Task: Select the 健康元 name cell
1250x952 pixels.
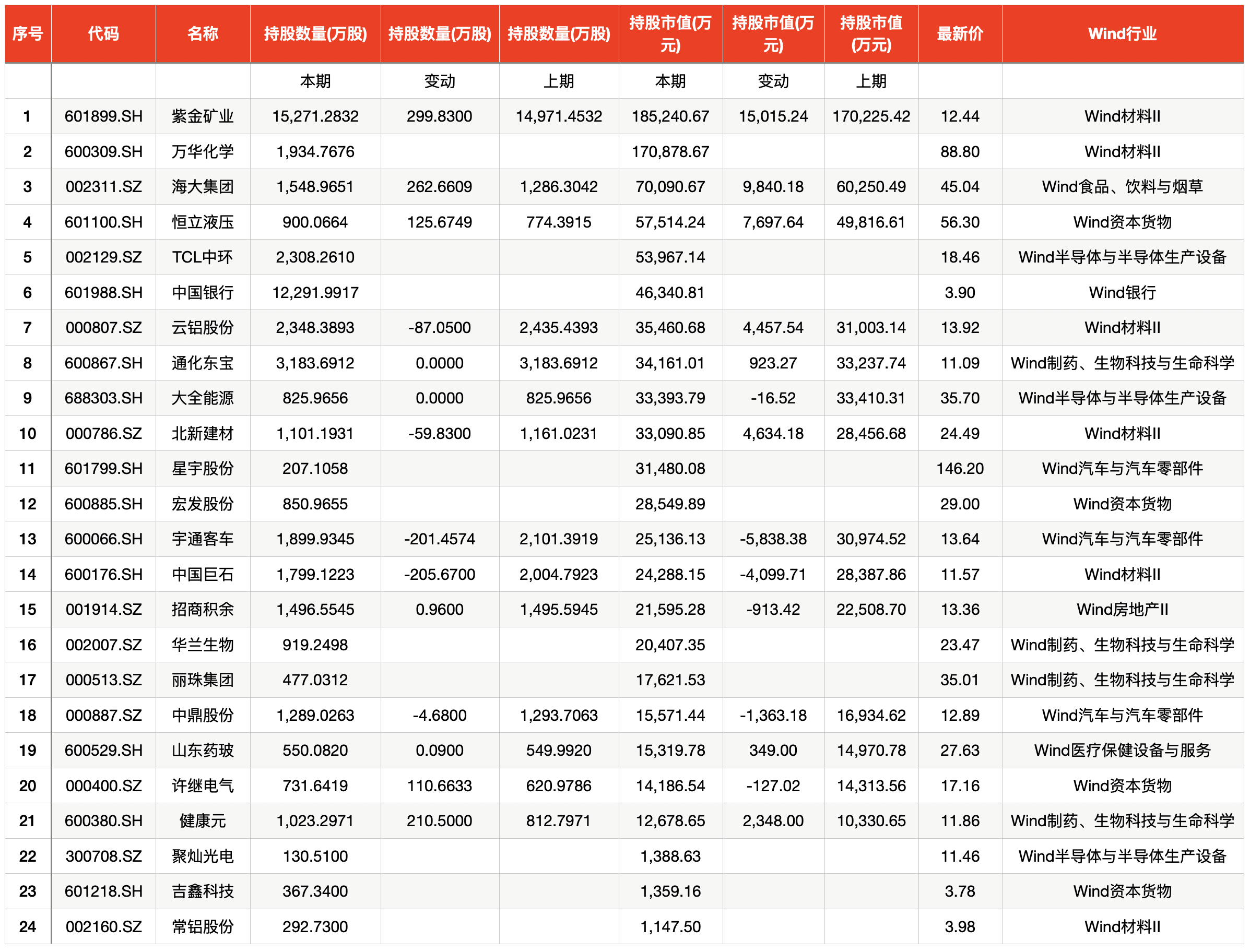Action: (203, 822)
